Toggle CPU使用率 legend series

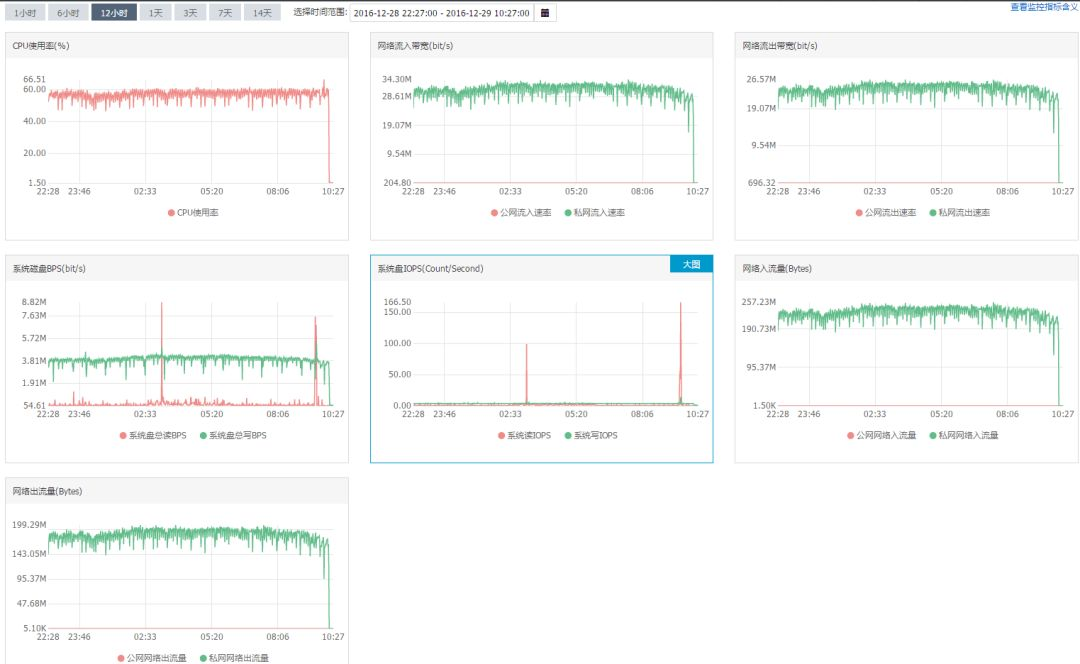tap(193, 213)
